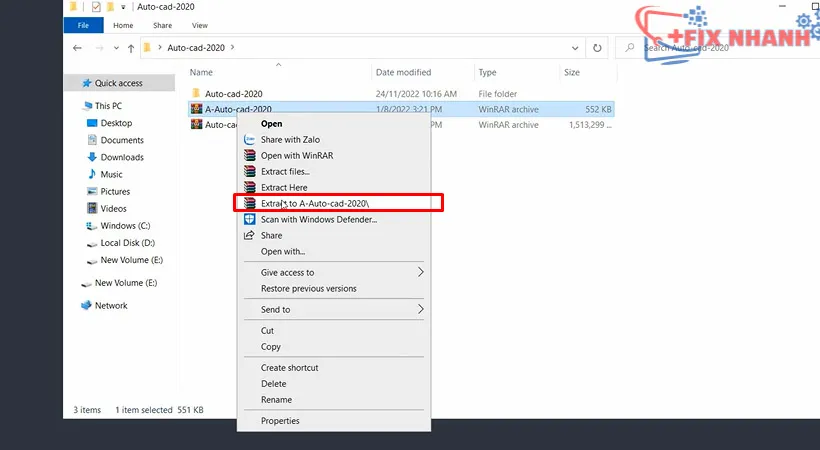Open Music in navigation pane
The image size is (820, 450).
[x=111, y=174]
